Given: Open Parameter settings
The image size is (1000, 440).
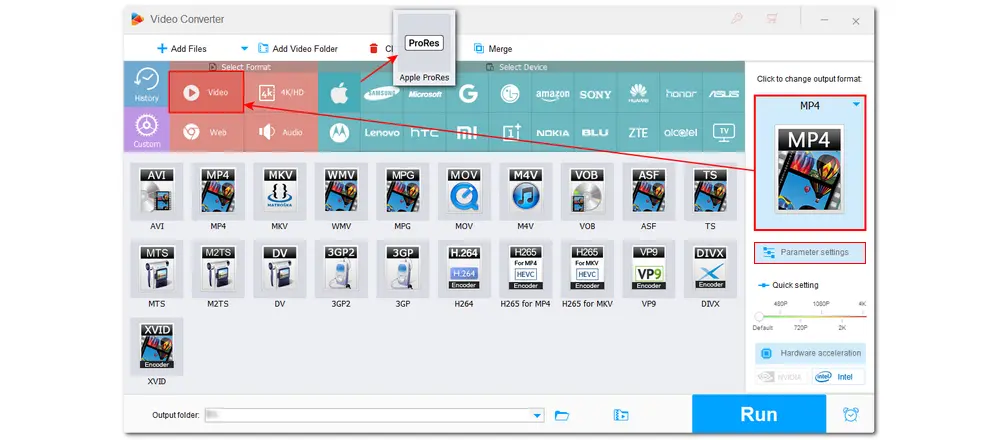Looking at the screenshot, I should [x=810, y=253].
